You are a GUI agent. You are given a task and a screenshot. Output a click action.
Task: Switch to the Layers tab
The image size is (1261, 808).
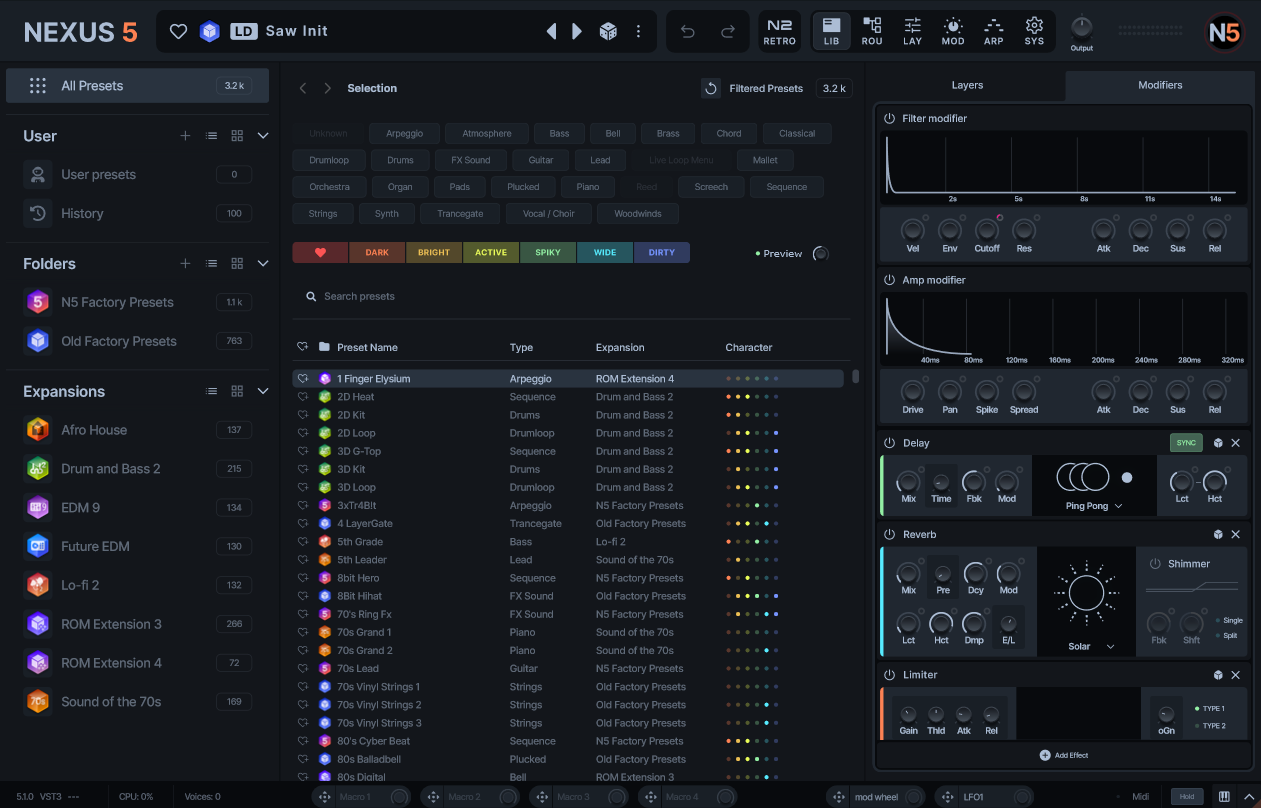pyautogui.click(x=967, y=85)
